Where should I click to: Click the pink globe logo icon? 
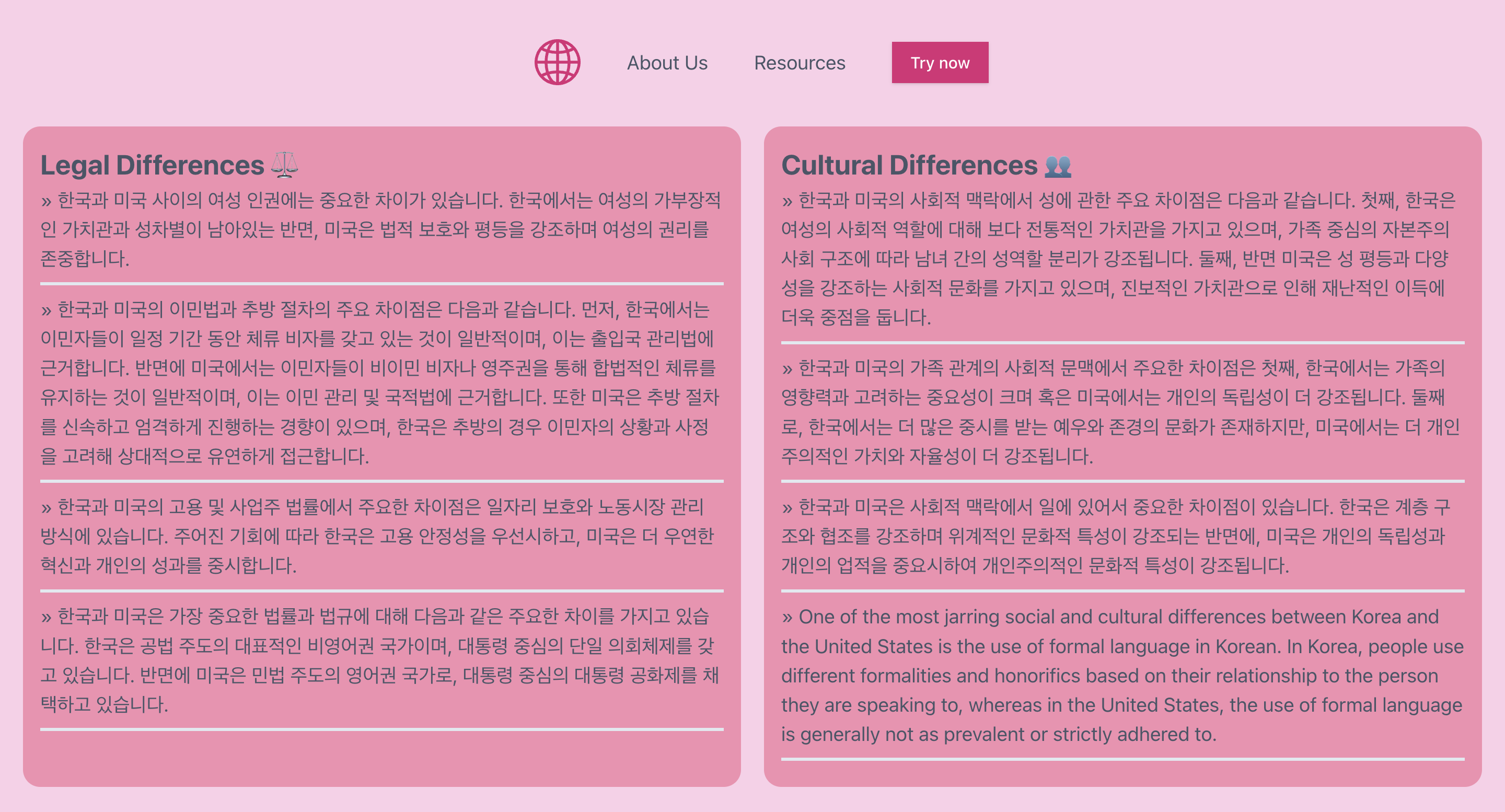pyautogui.click(x=557, y=63)
